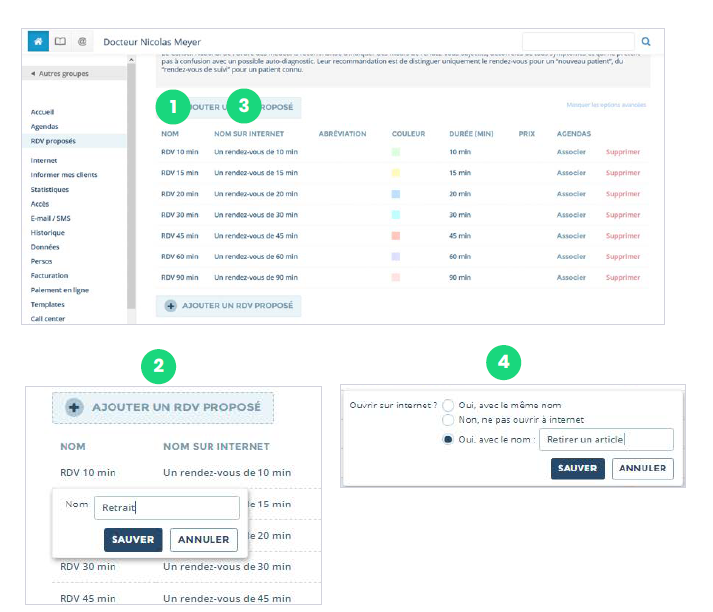
Task: Open Agendas in the sidebar menu
Action: pos(45,127)
